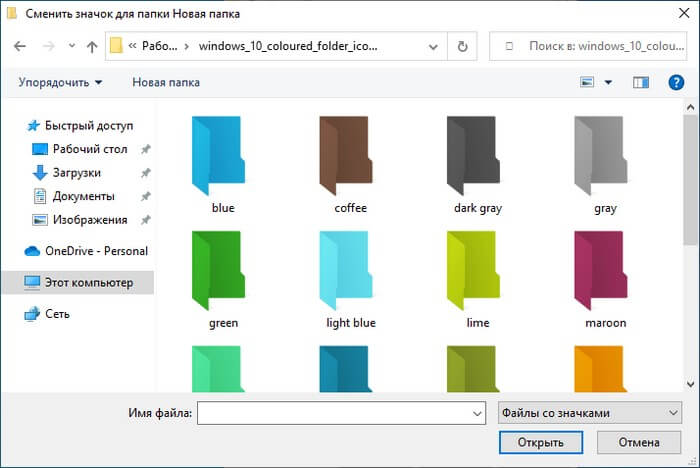The height and width of the screenshot is (468, 700).
Task: Open Сеть in navigation pane
Action: [47, 314]
